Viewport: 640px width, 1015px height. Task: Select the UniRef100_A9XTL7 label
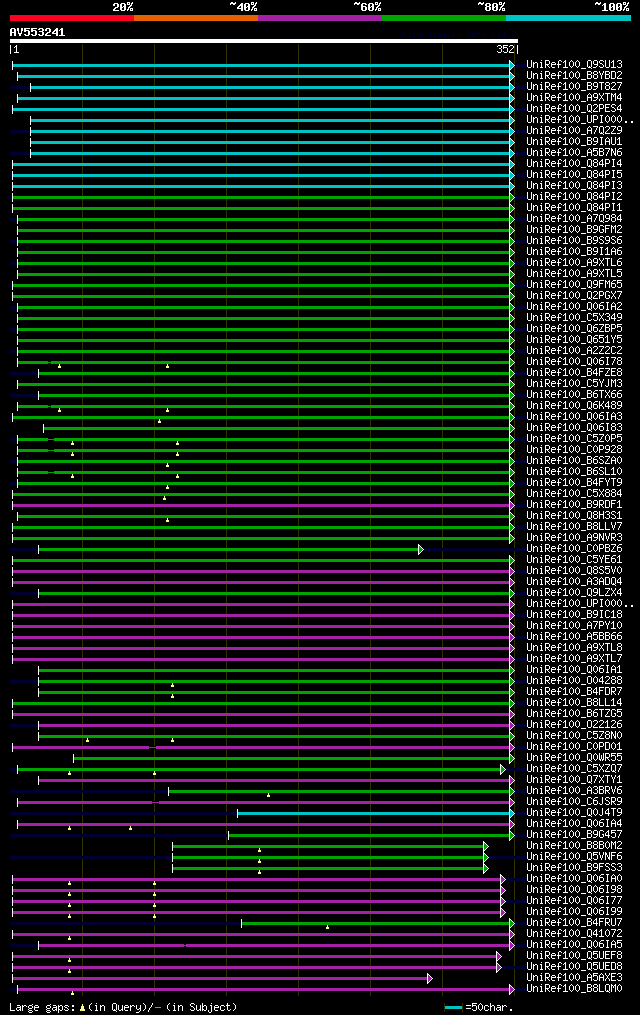click(574, 659)
